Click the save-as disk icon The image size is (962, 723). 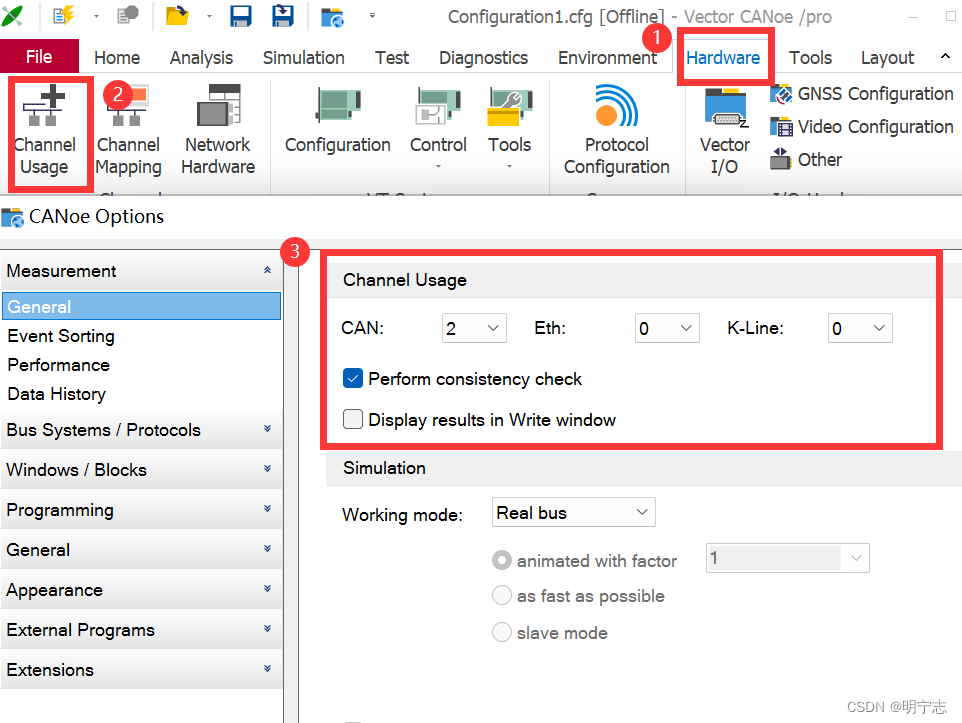coord(282,15)
